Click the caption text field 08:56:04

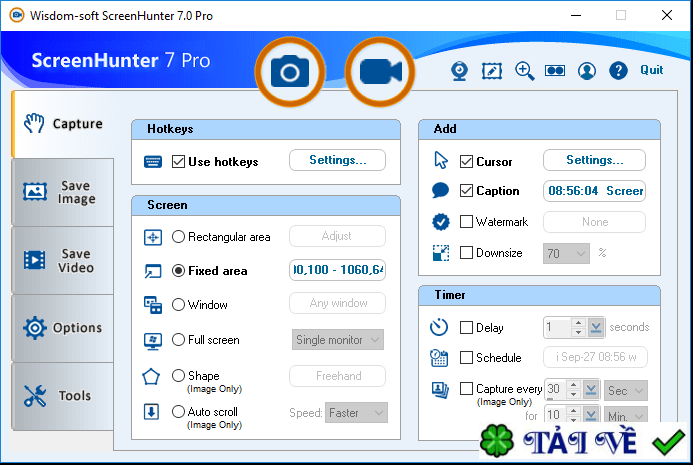pyautogui.click(x=594, y=191)
